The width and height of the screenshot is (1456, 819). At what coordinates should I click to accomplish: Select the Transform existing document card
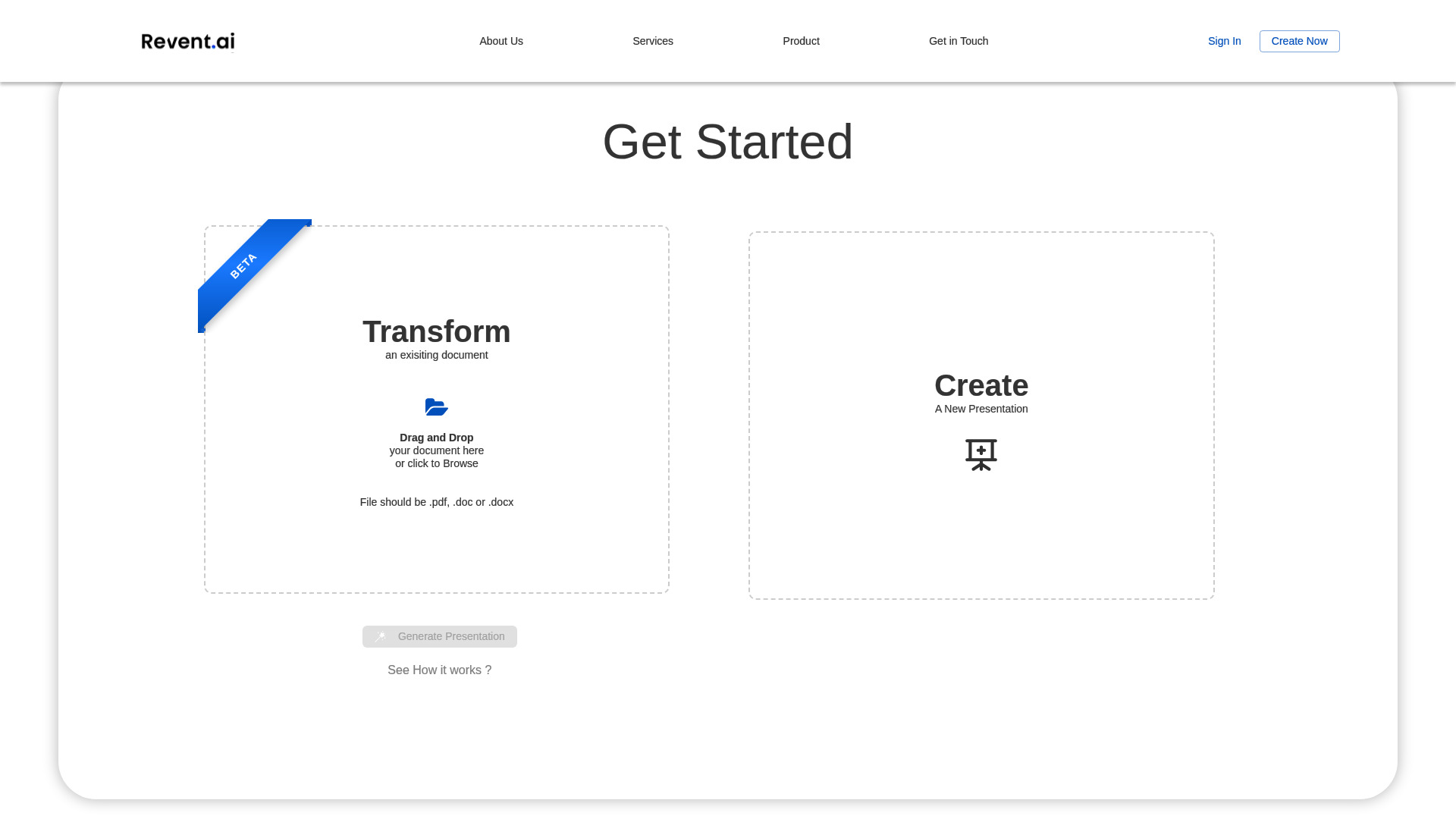[437, 409]
